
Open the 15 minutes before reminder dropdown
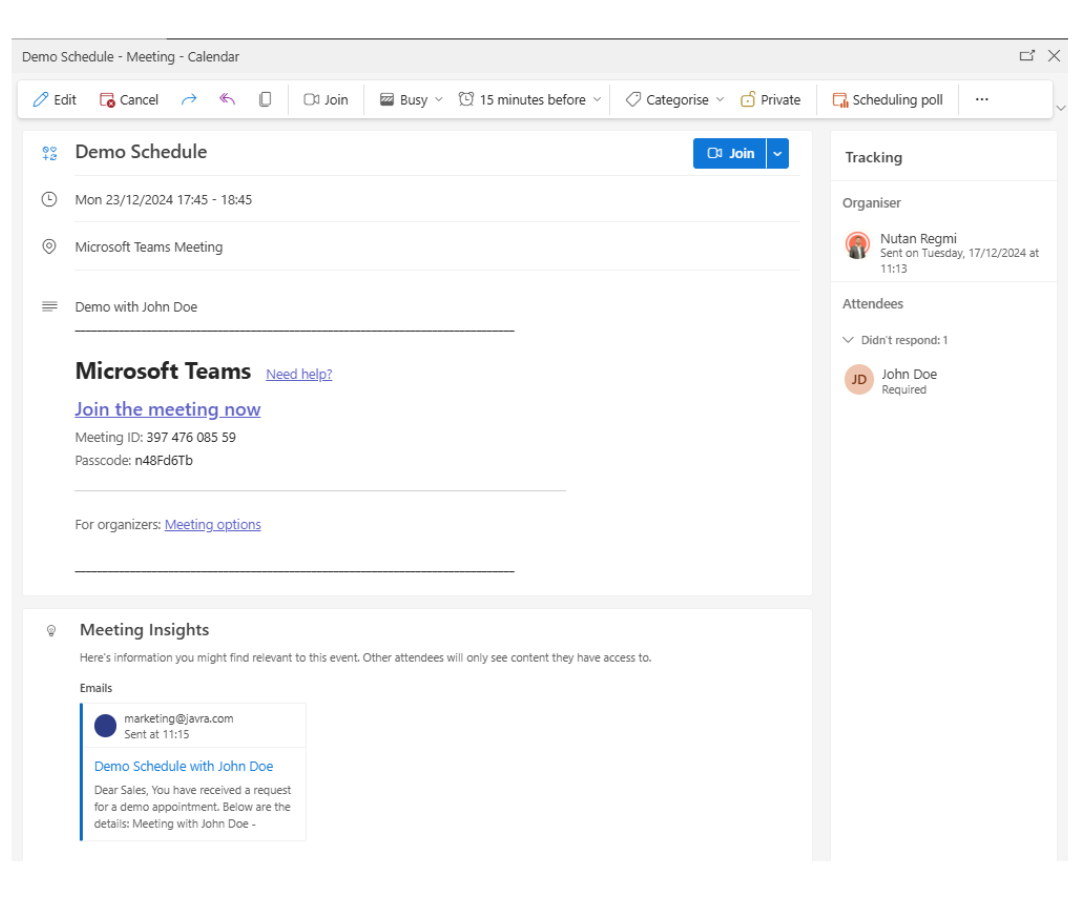tap(530, 100)
